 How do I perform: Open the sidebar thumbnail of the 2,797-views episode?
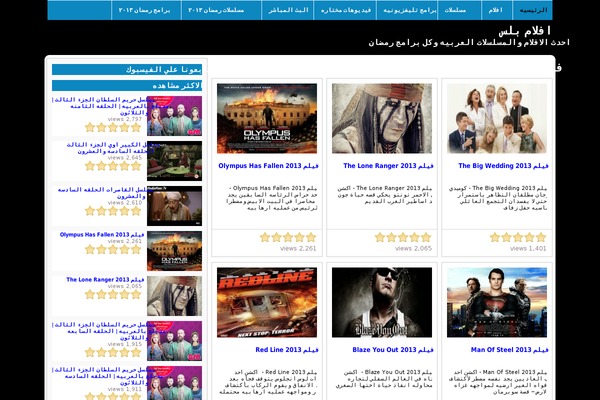(174, 116)
